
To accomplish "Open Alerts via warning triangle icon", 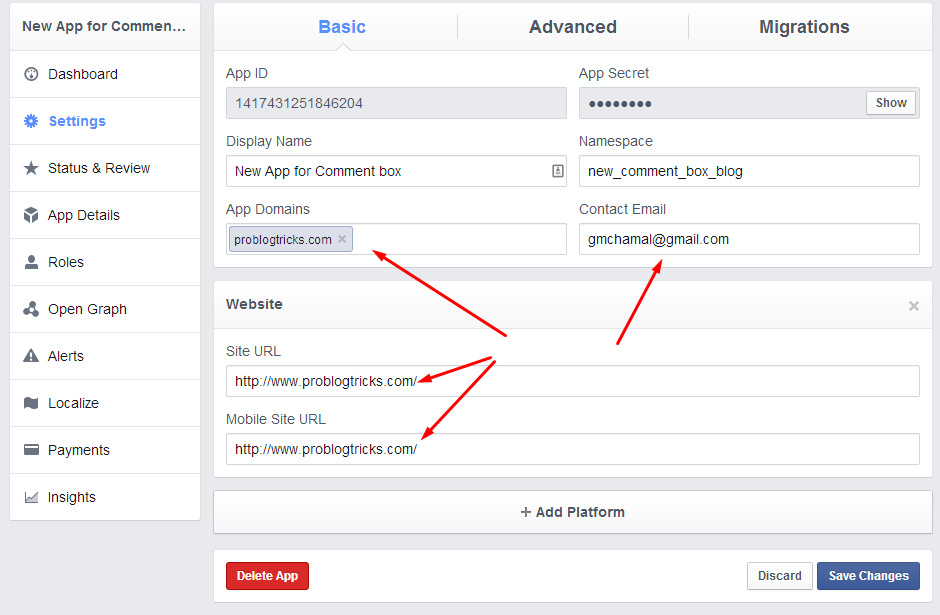I will tap(31, 356).
